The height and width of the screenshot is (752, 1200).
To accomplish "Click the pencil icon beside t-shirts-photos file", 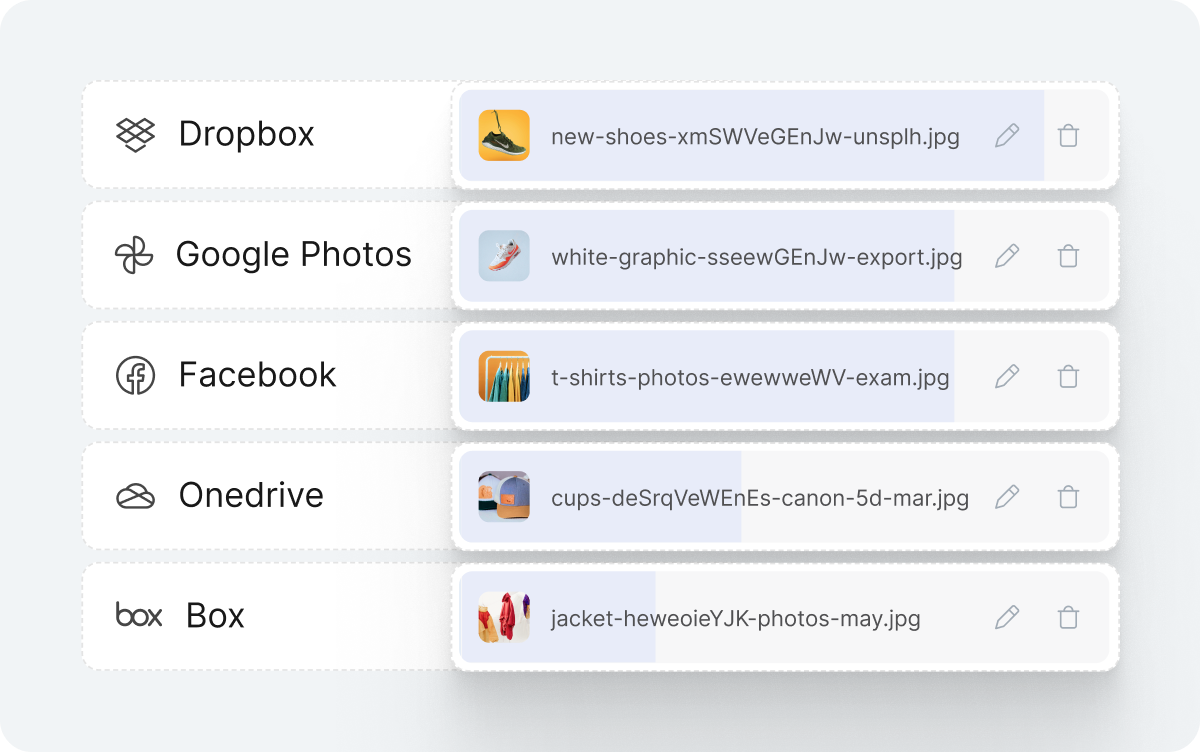I will coord(1007,377).
